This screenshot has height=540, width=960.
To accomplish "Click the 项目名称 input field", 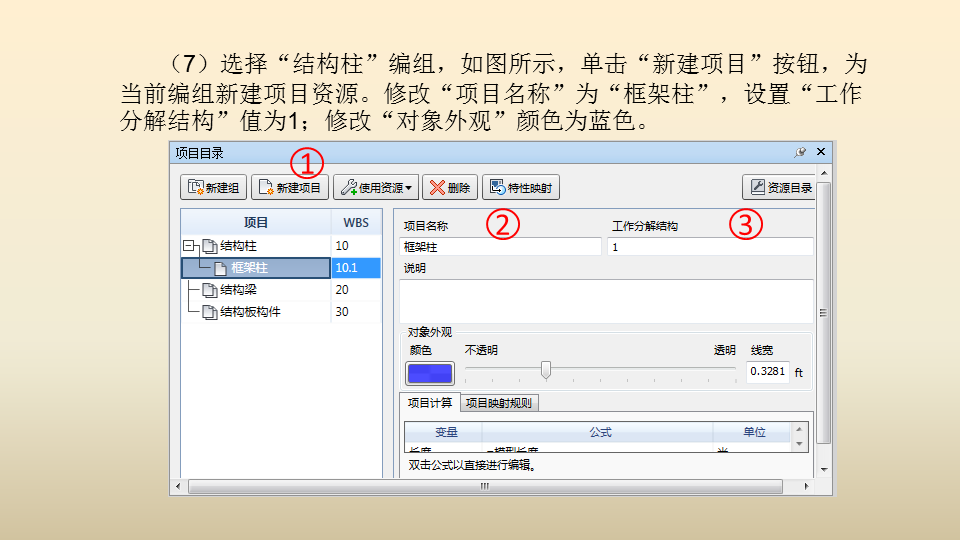I will (x=500, y=247).
